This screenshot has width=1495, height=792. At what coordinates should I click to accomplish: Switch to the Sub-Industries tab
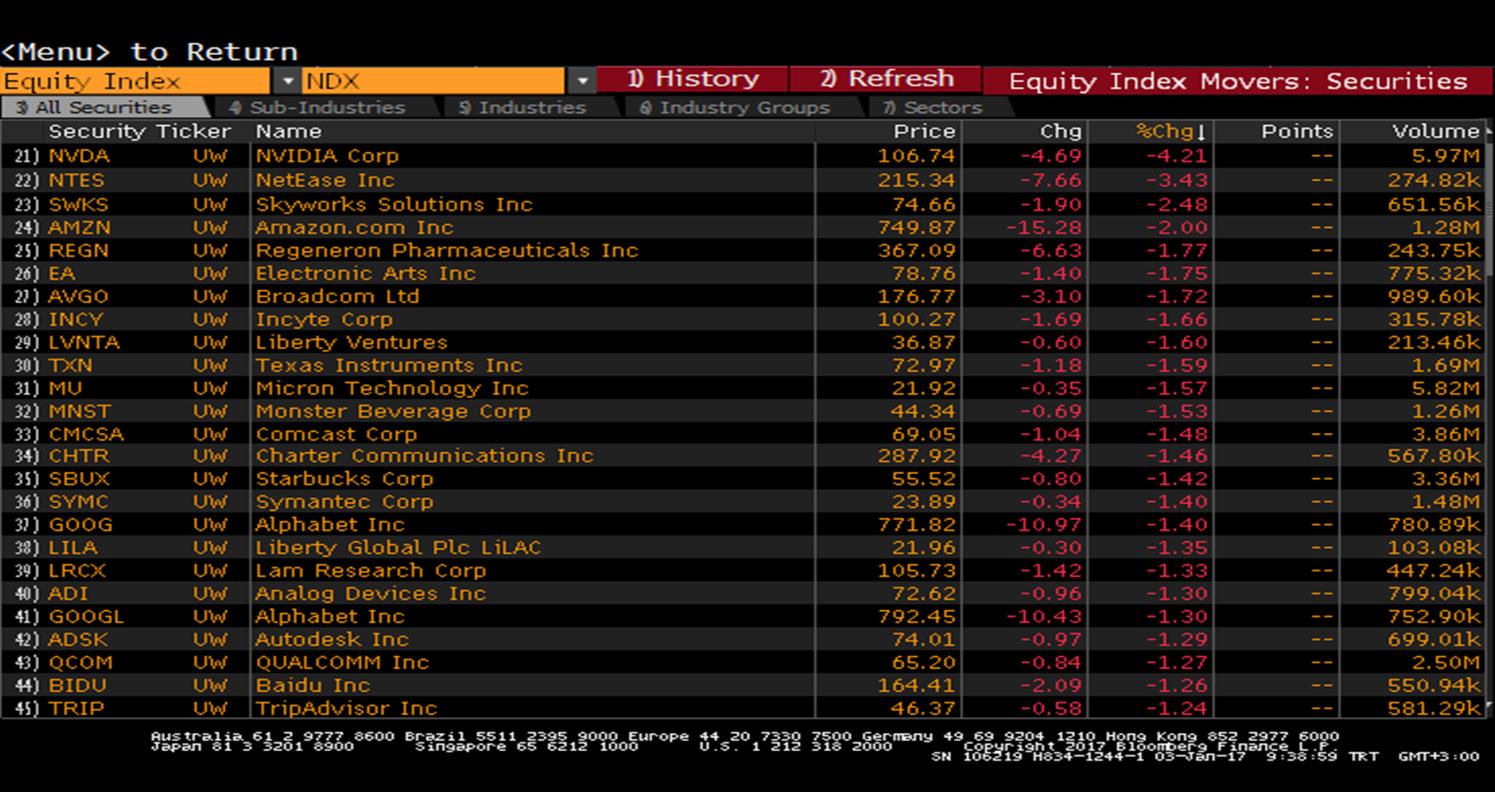[x=325, y=107]
